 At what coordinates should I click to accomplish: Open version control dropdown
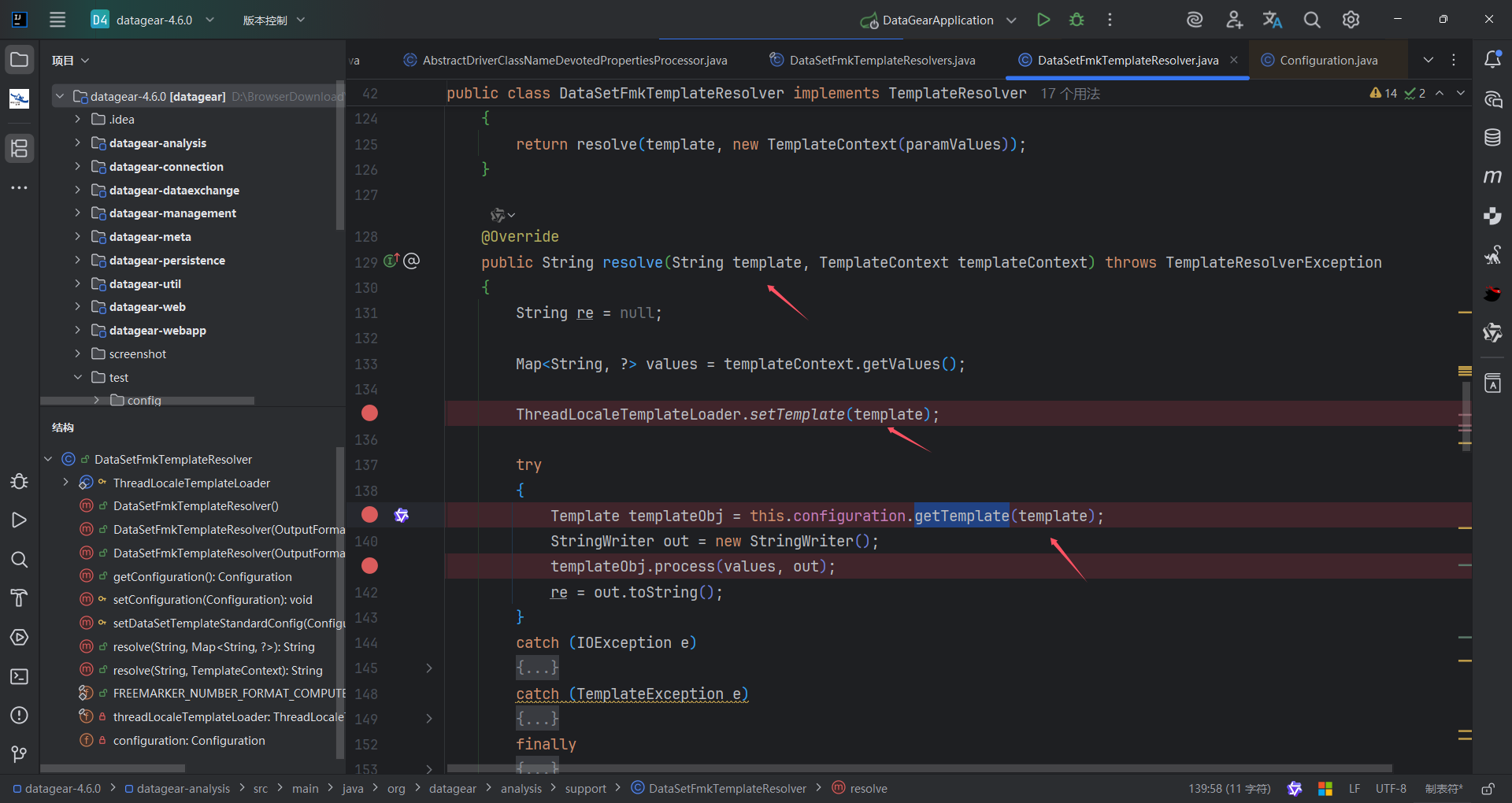[x=273, y=20]
